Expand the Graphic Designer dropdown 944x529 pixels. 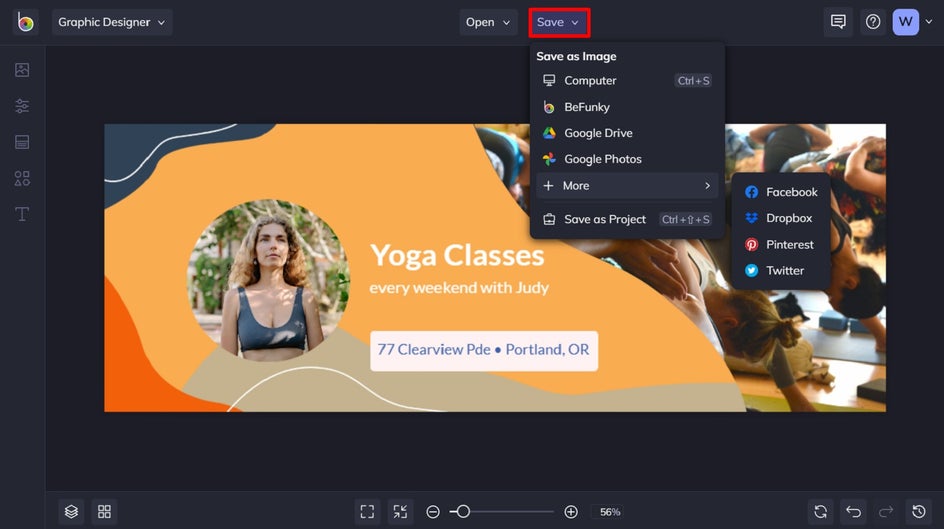click(x=112, y=22)
